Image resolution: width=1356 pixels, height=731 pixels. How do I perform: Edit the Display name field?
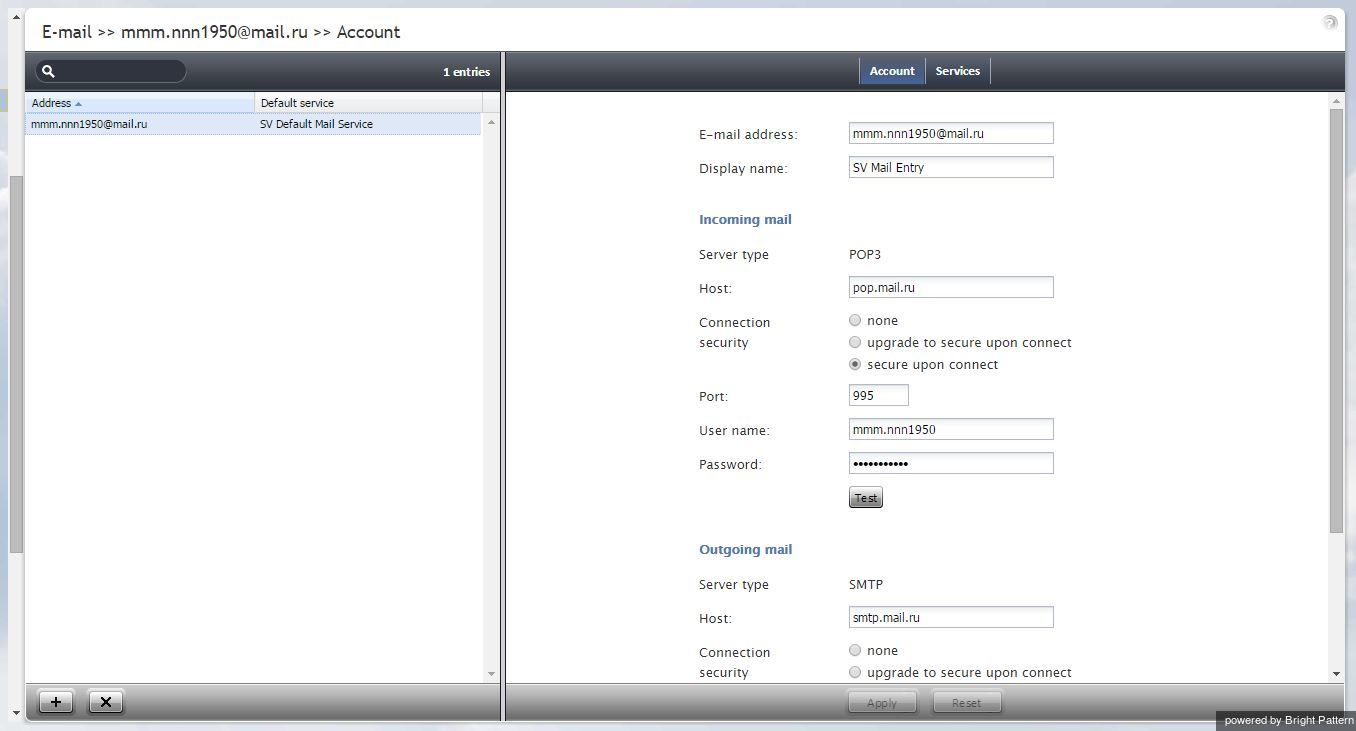pyautogui.click(x=951, y=167)
